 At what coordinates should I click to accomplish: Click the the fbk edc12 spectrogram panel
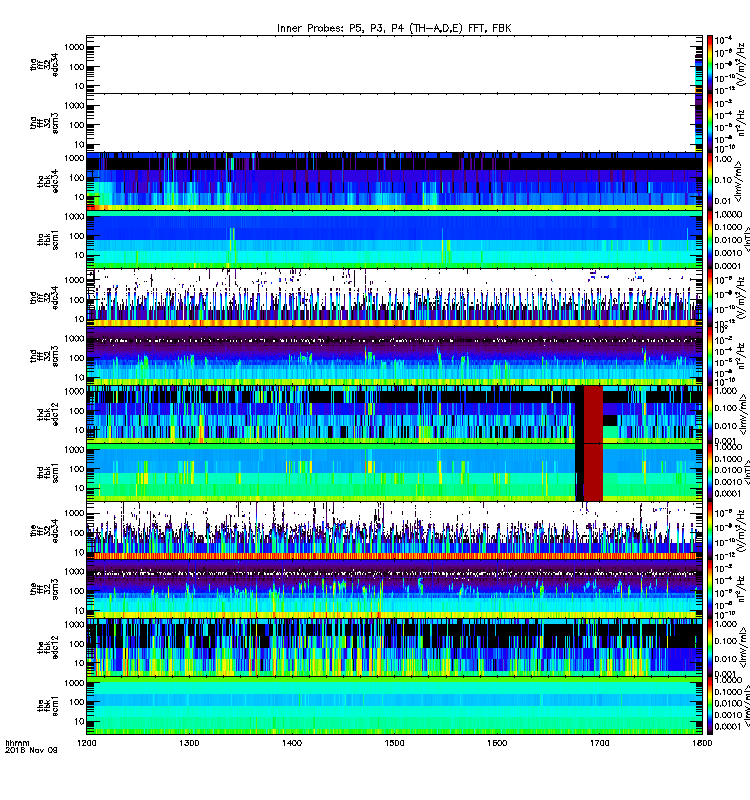[x=394, y=647]
